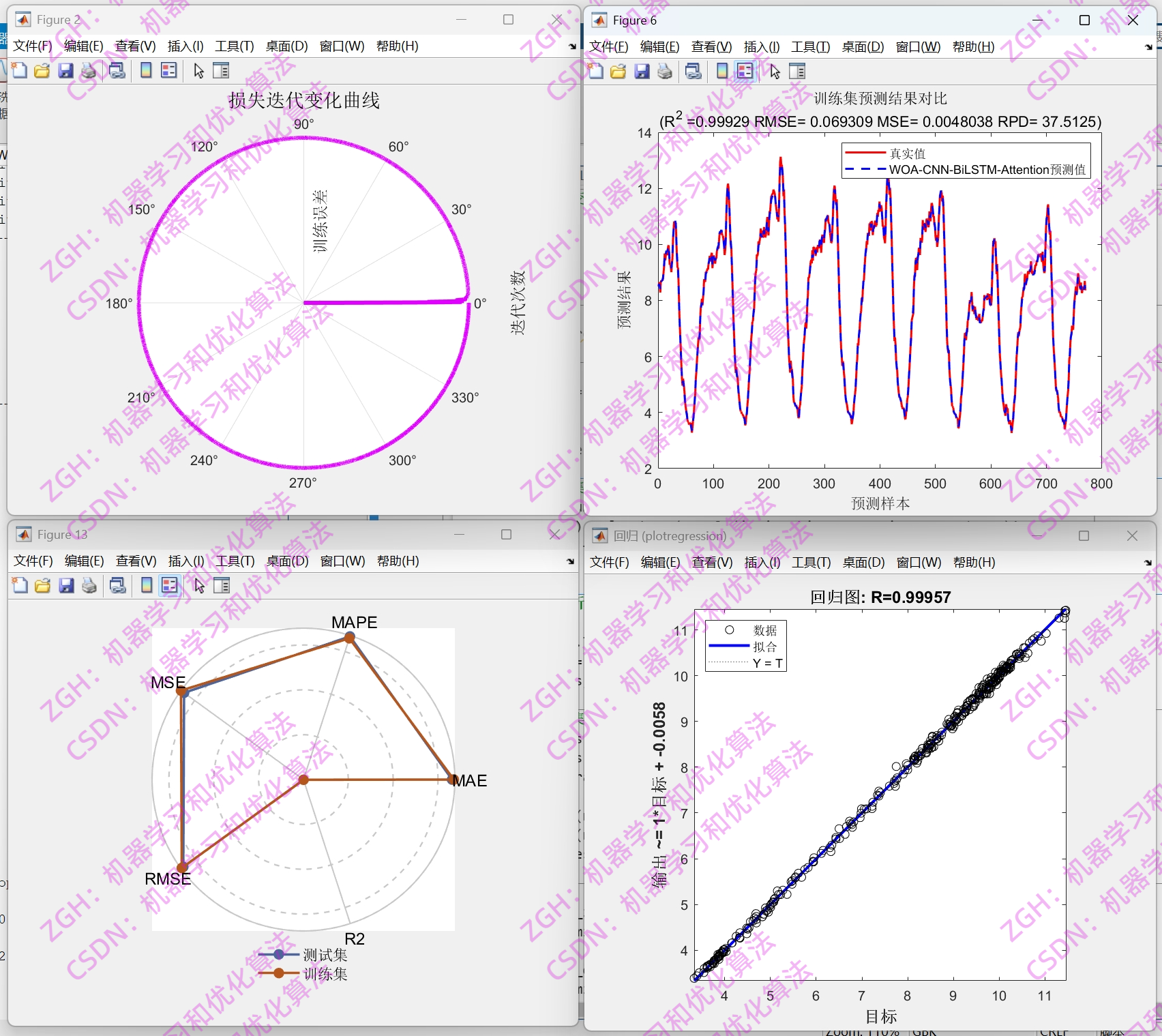Select WOA-CNN-BiLSTM-Attention预测值 legend entry
Viewport: 1162px width, 1036px height.
pyautogui.click(x=966, y=169)
